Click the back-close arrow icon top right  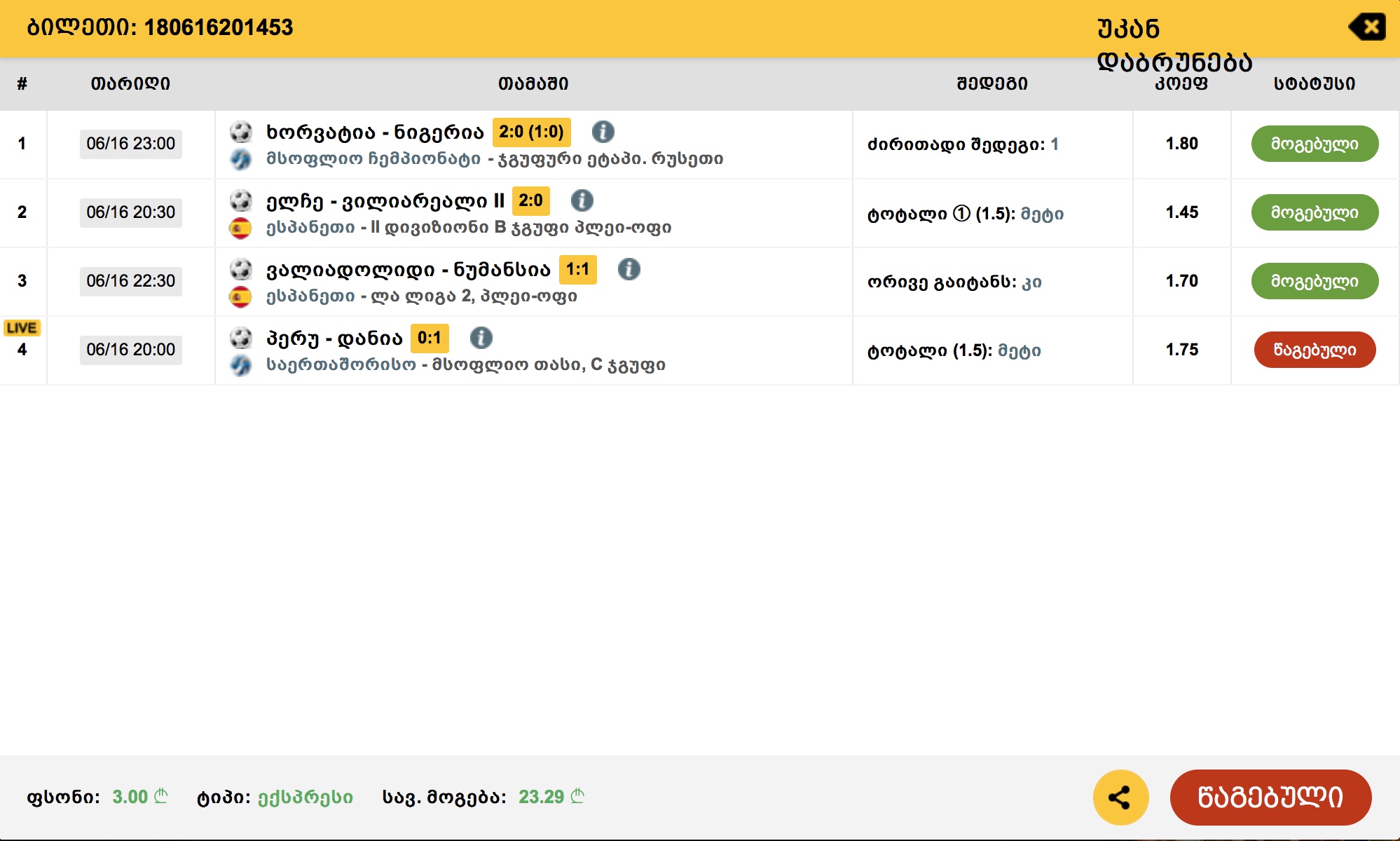(x=1366, y=27)
